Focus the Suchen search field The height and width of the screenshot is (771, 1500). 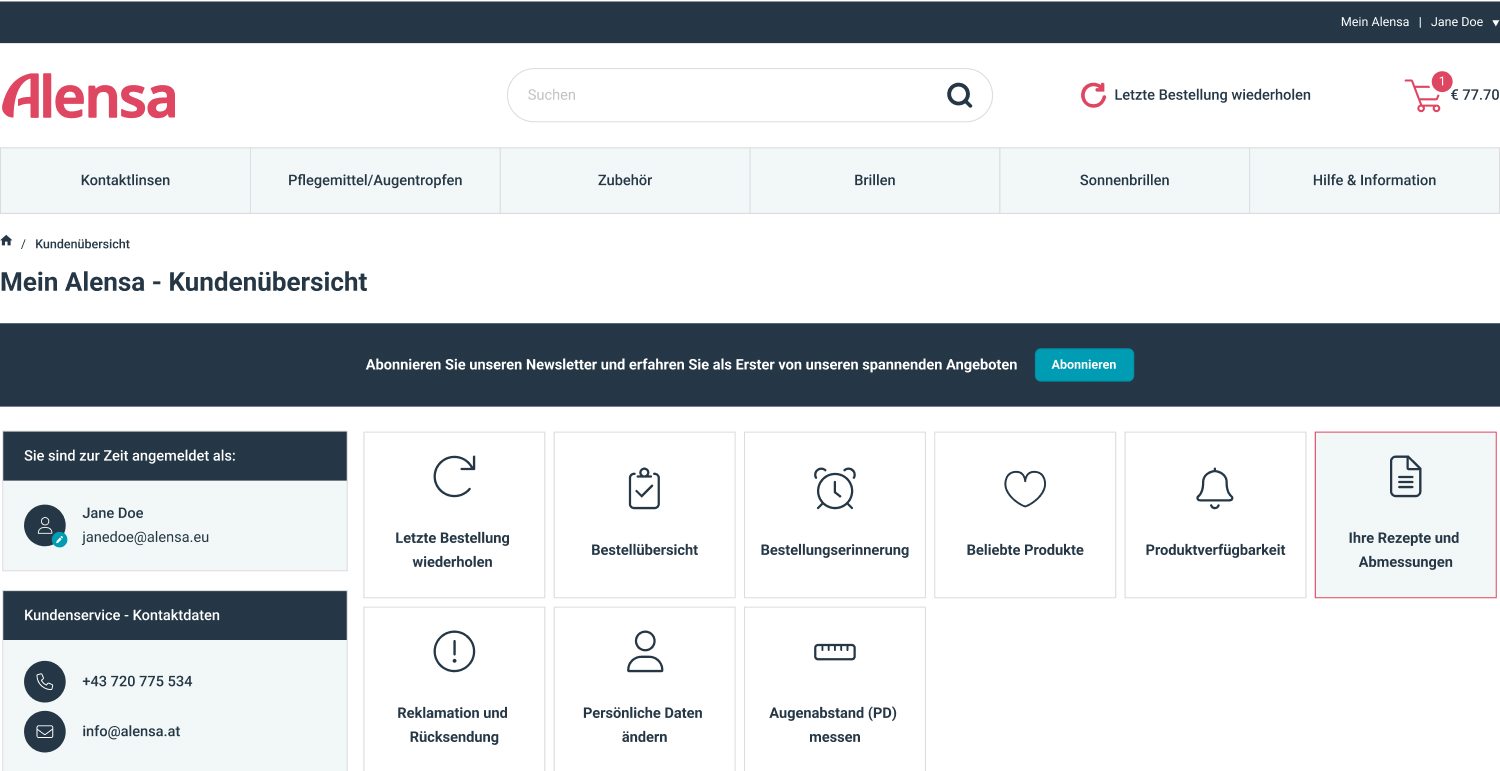730,95
